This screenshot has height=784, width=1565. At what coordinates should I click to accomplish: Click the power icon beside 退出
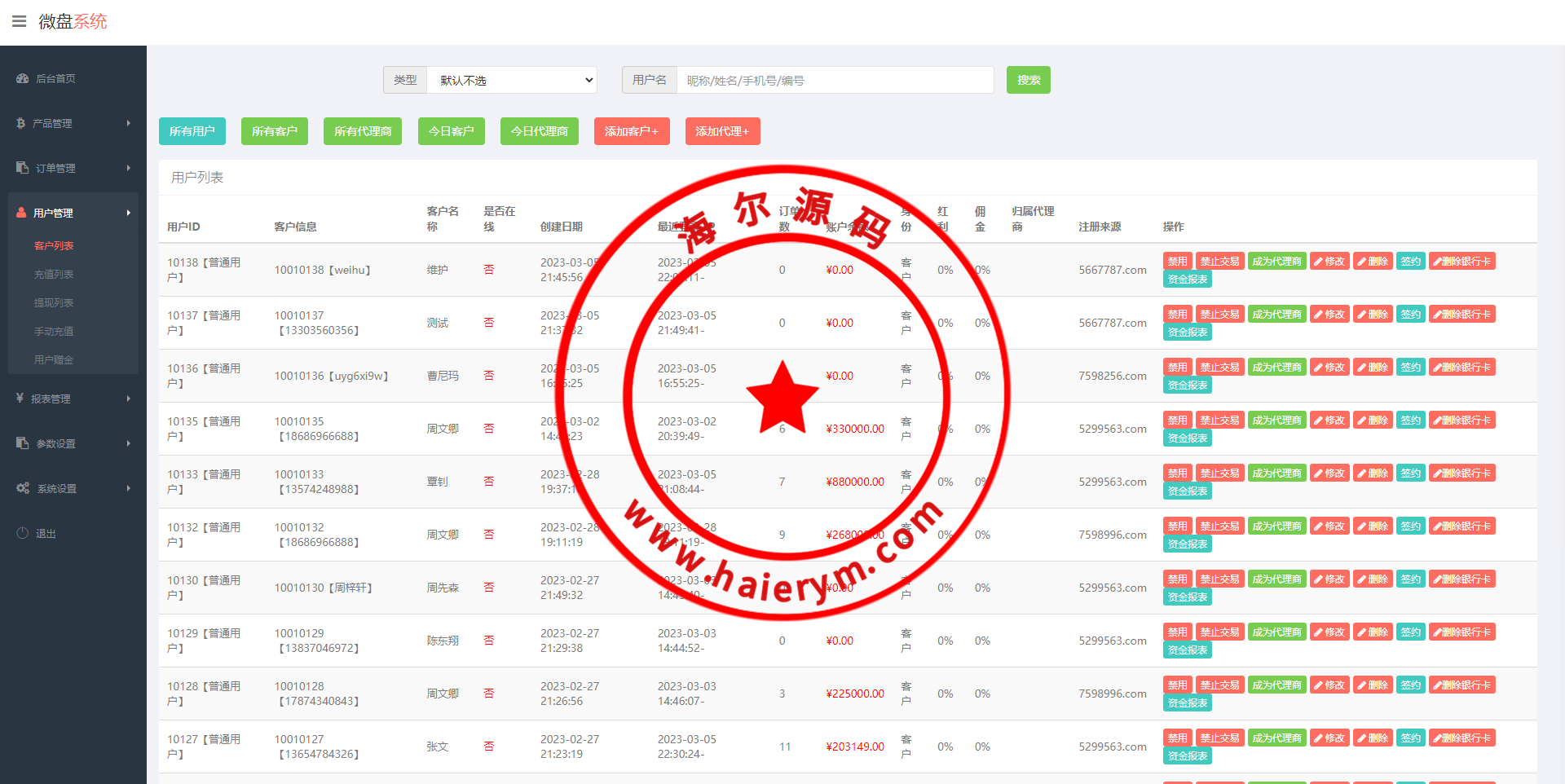pos(22,533)
